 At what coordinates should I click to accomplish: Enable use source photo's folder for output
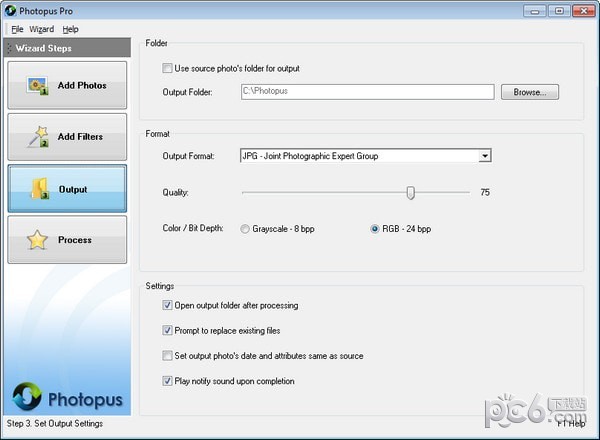click(x=166, y=69)
